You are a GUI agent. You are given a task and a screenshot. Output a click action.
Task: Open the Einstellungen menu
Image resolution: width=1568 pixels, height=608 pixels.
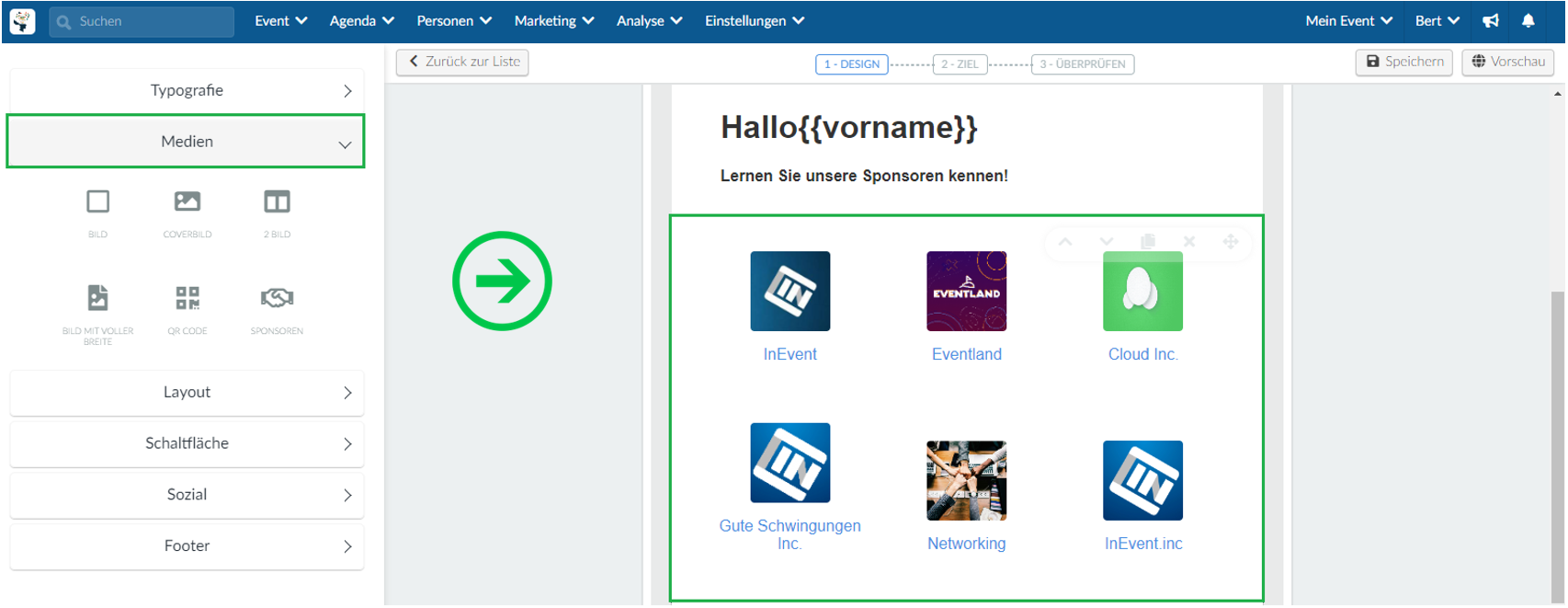point(755,20)
